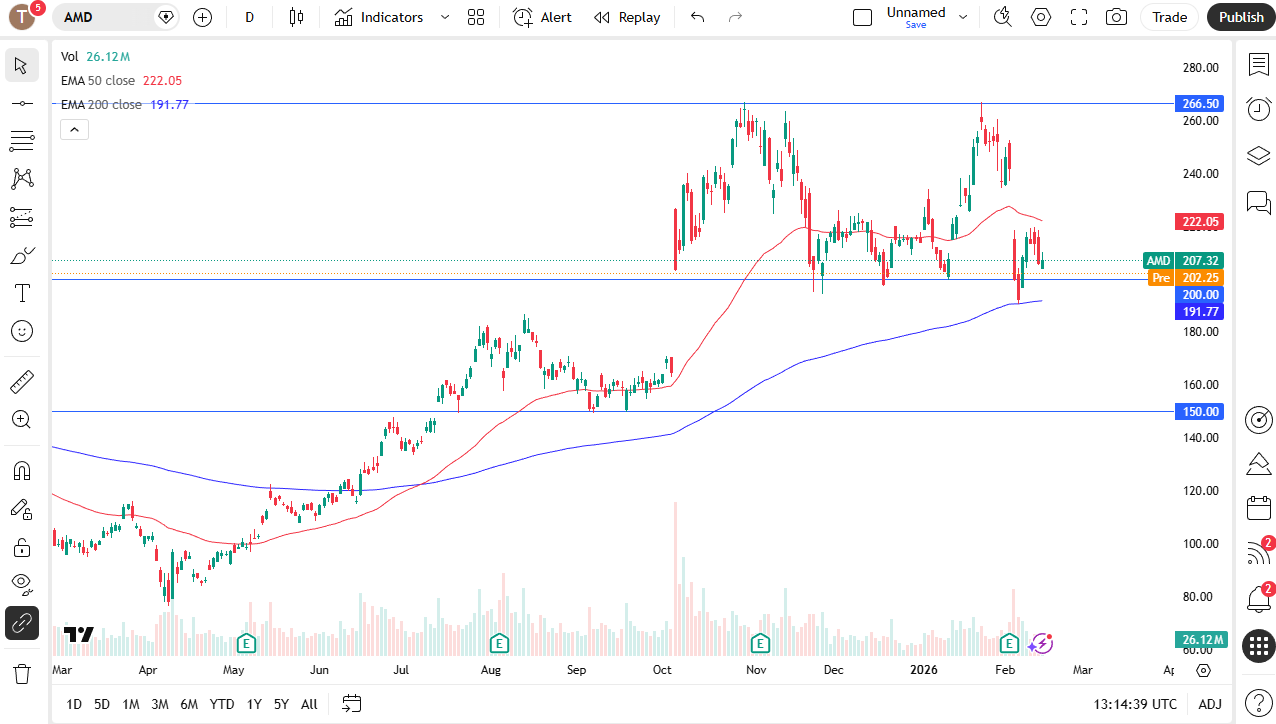Remove drawings with the trash icon
1276x724 pixels.
click(21, 674)
